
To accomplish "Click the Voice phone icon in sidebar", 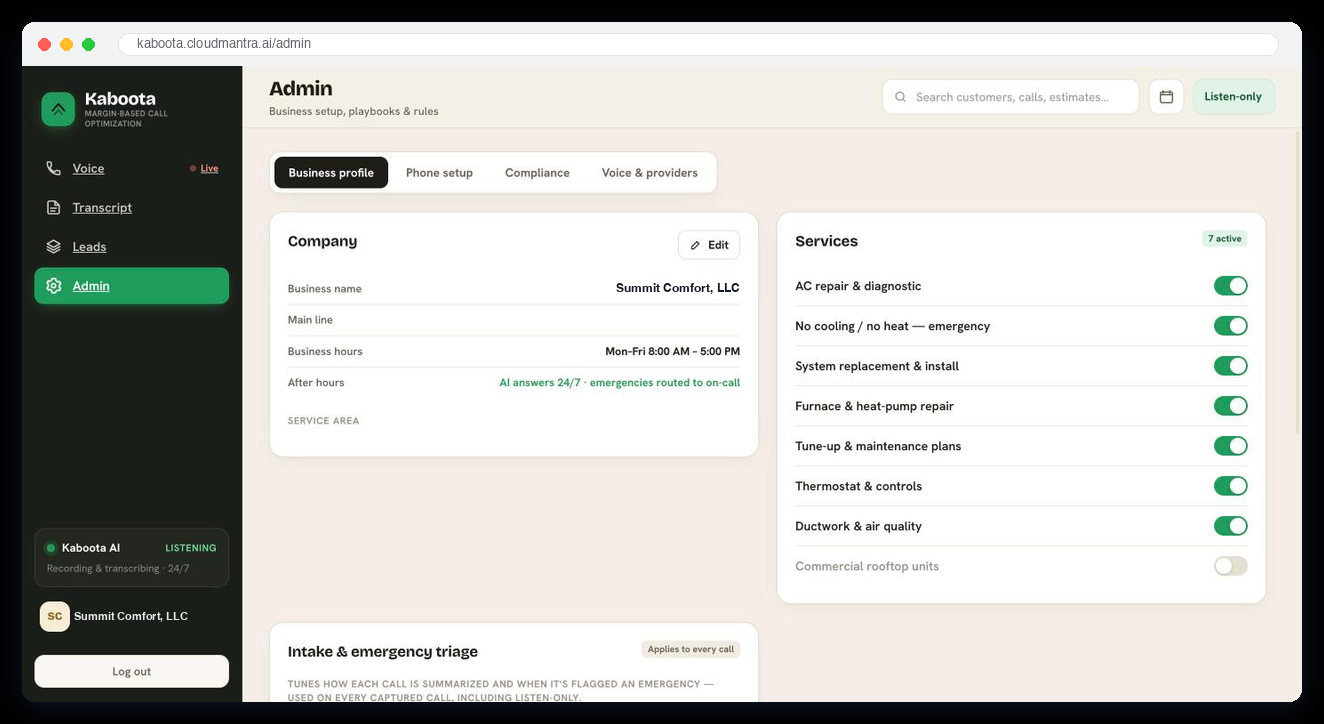I will pyautogui.click(x=53, y=168).
